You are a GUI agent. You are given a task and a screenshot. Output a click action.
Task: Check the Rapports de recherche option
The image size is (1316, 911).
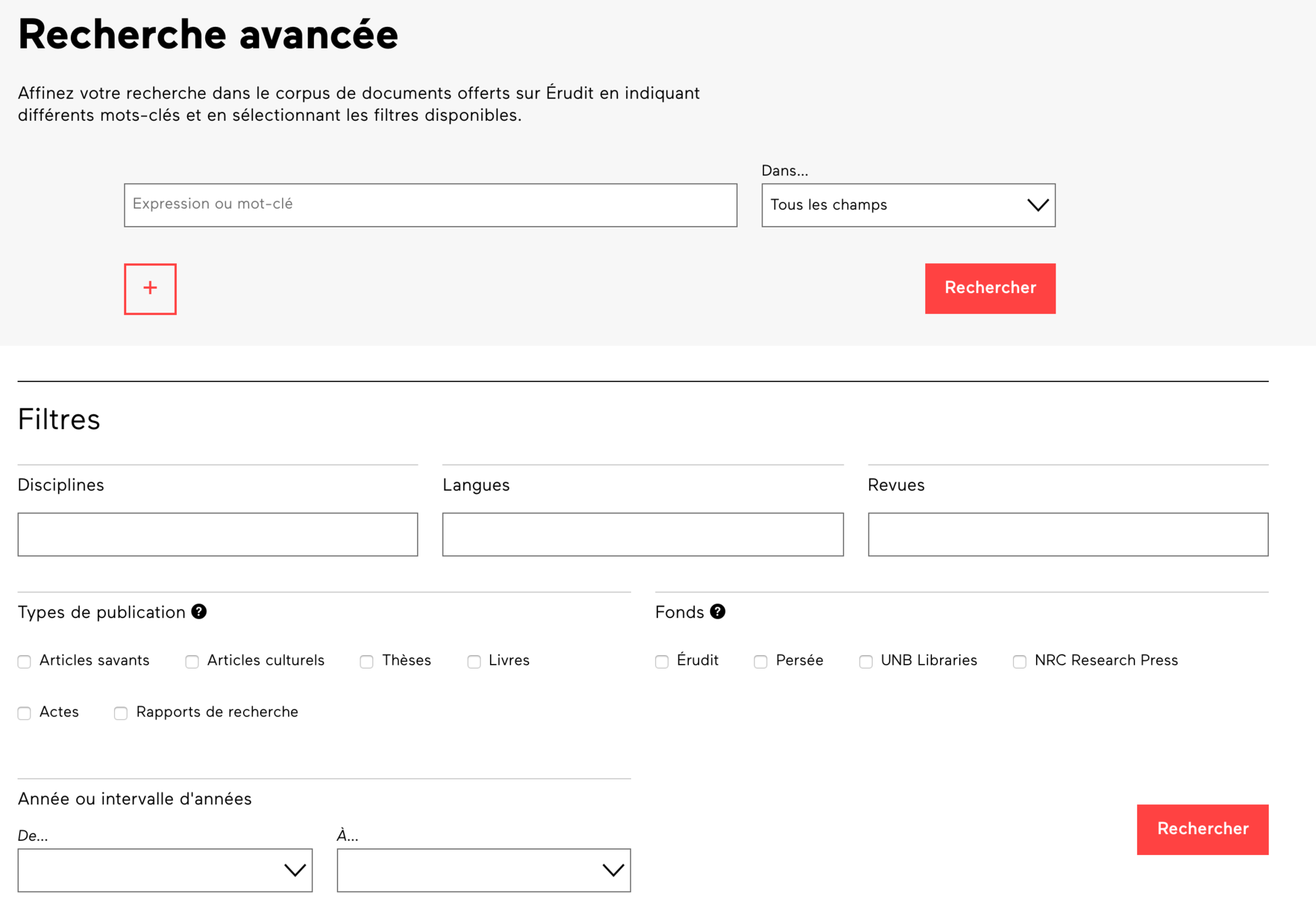[121, 713]
